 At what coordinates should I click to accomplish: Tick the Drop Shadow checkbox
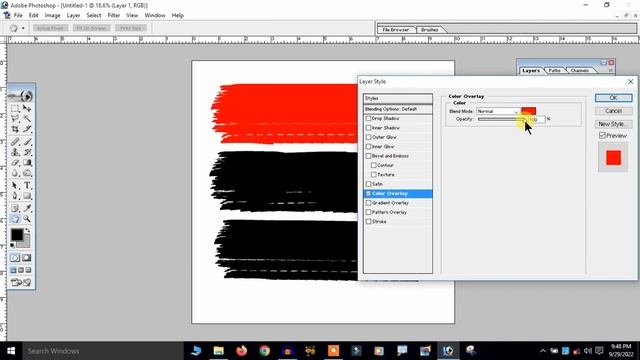click(368, 118)
